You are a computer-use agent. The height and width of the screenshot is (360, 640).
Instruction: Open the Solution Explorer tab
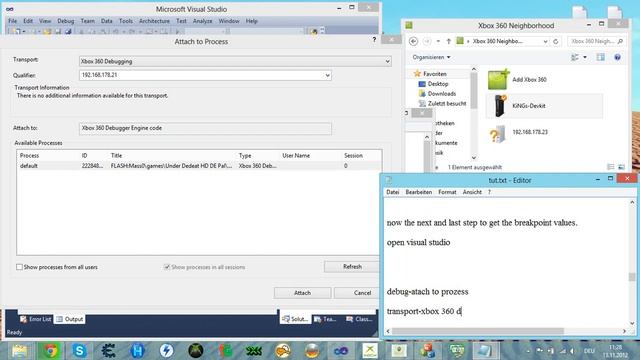(x=295, y=319)
